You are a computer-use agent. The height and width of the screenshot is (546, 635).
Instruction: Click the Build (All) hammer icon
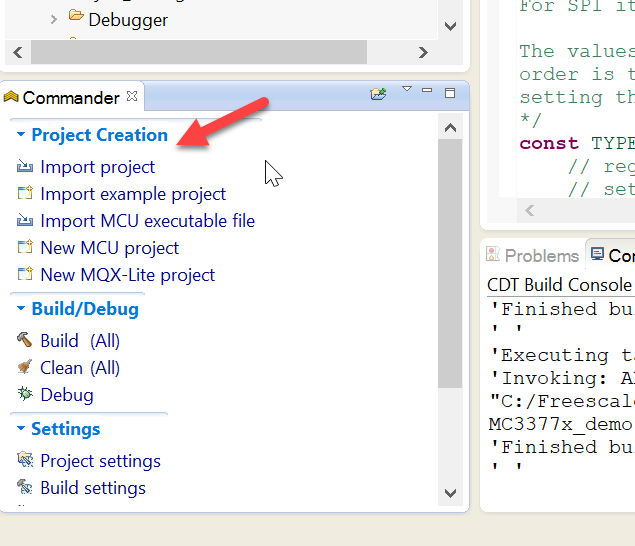(25, 341)
